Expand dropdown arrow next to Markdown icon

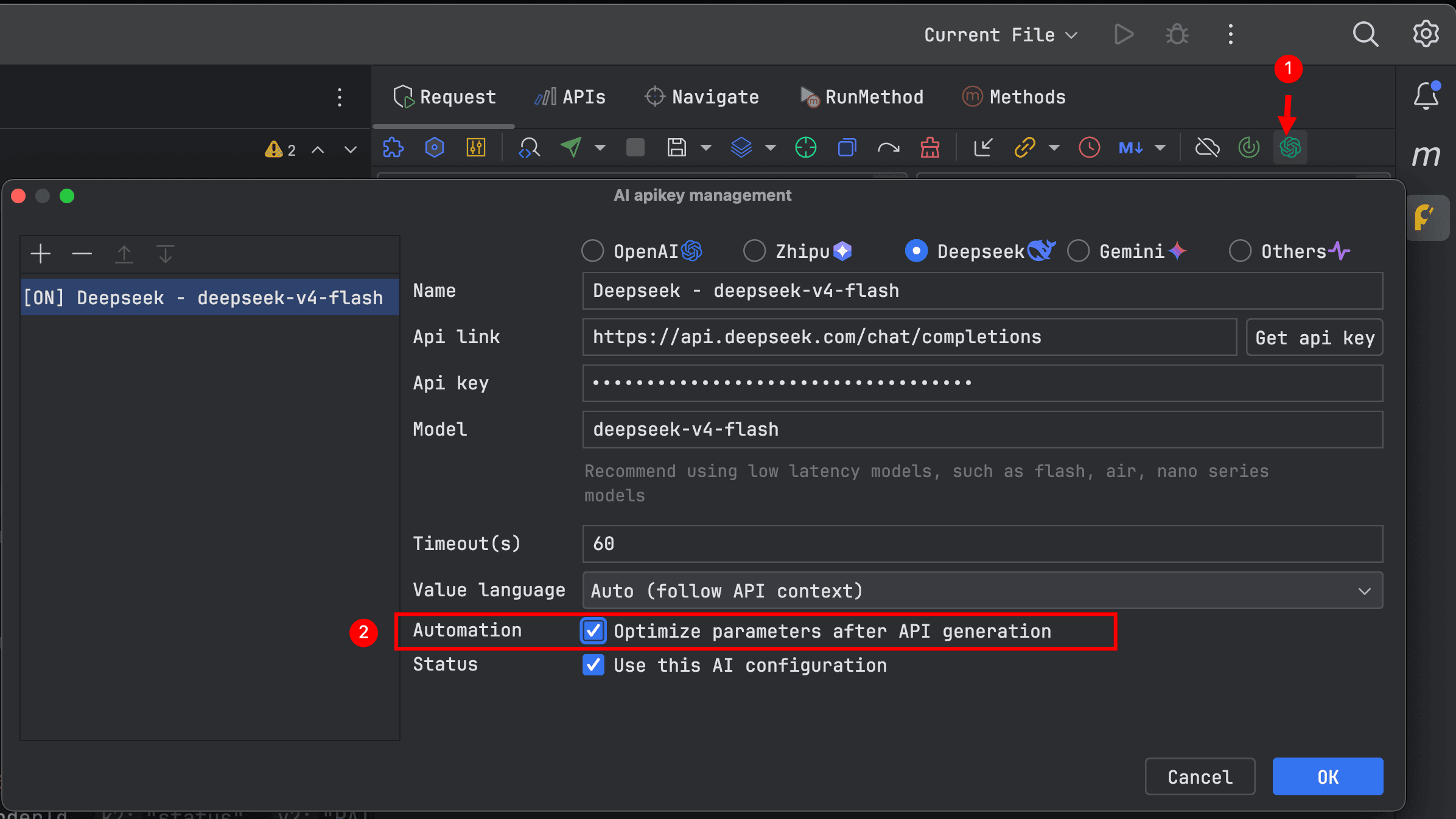coord(1160,147)
